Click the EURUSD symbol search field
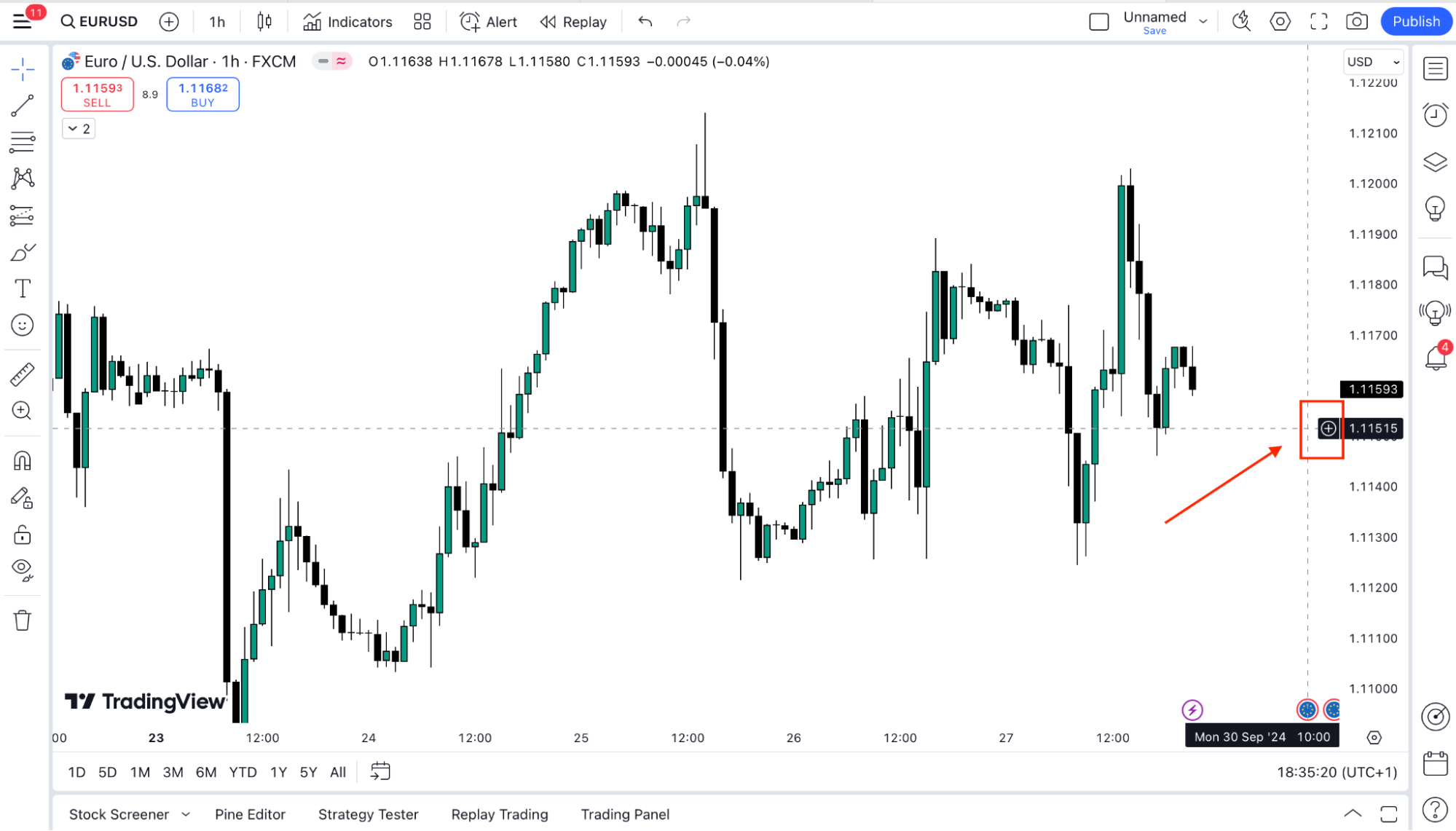Image resolution: width=1456 pixels, height=831 pixels. [x=100, y=22]
